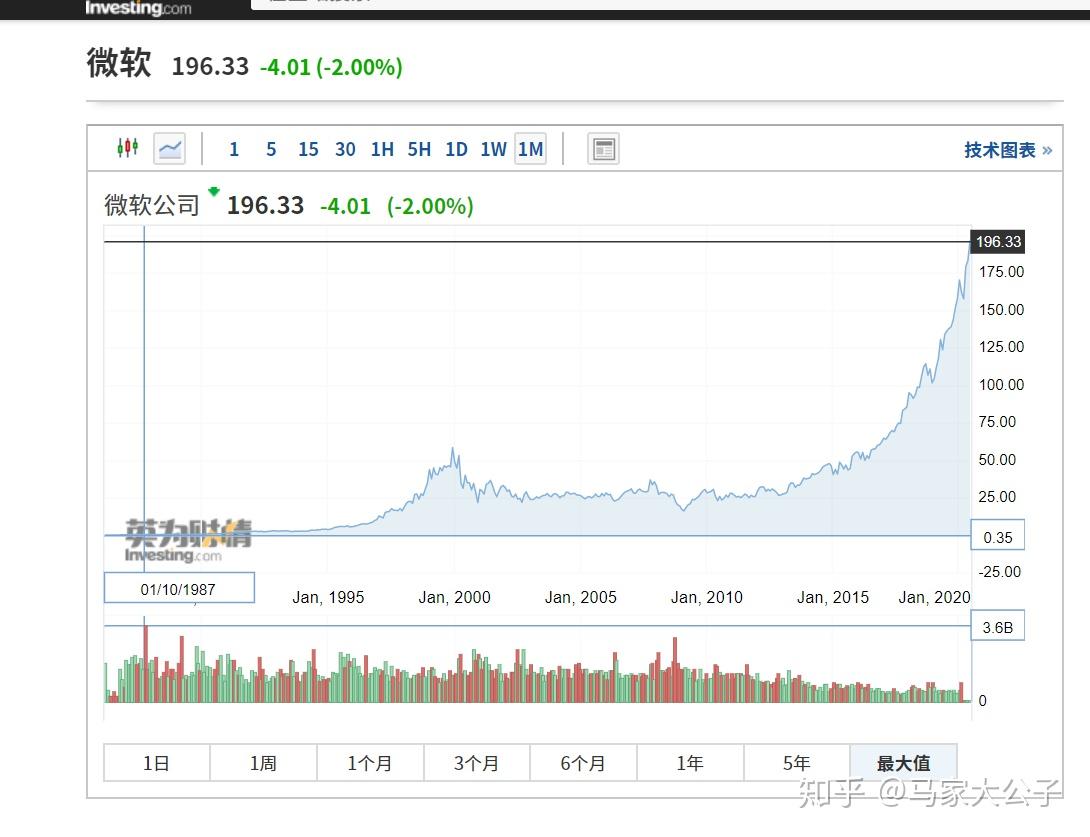Click the -25.00 price axis label

(1000, 571)
